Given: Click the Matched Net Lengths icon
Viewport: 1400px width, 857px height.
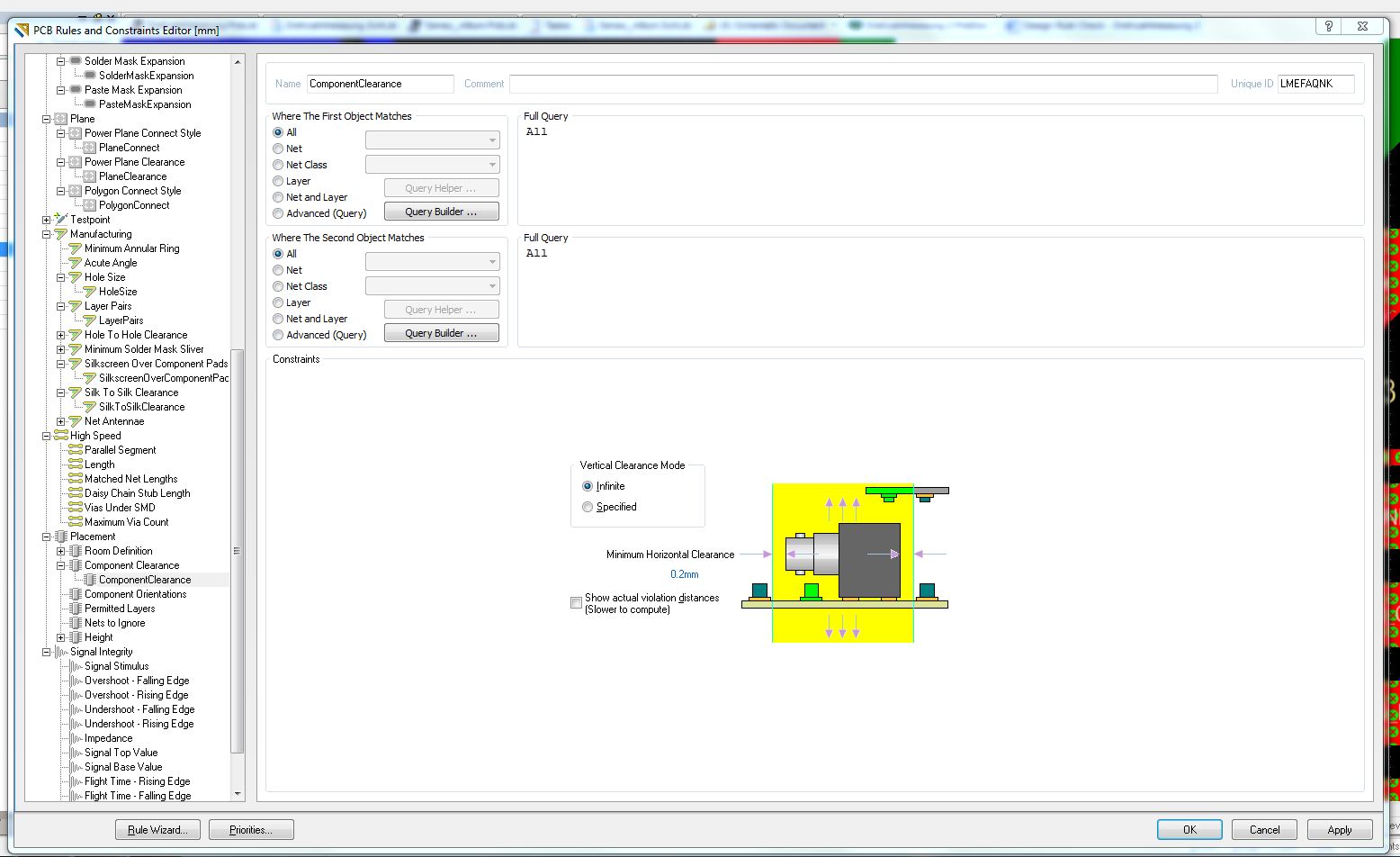Looking at the screenshot, I should [x=75, y=479].
